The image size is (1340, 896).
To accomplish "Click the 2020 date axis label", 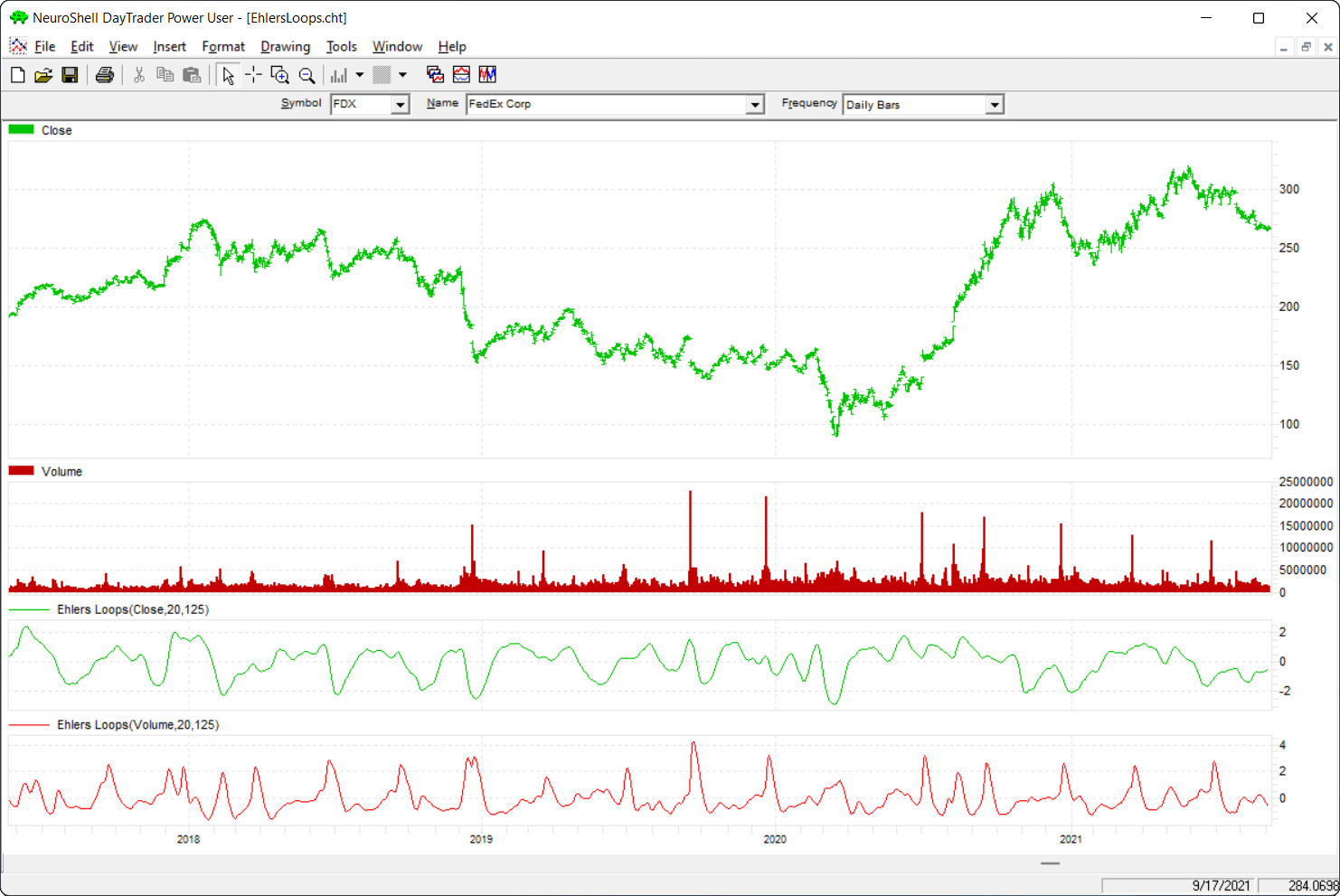I will [x=775, y=839].
